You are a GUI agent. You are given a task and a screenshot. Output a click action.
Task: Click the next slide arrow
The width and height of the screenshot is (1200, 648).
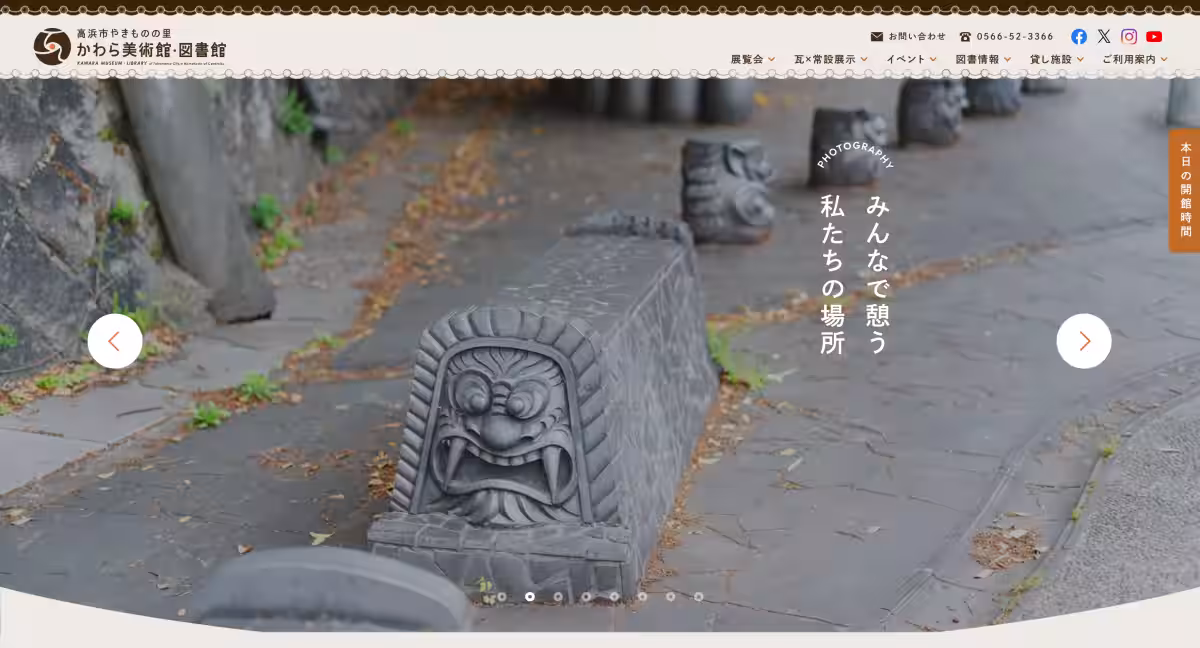pos(1084,341)
